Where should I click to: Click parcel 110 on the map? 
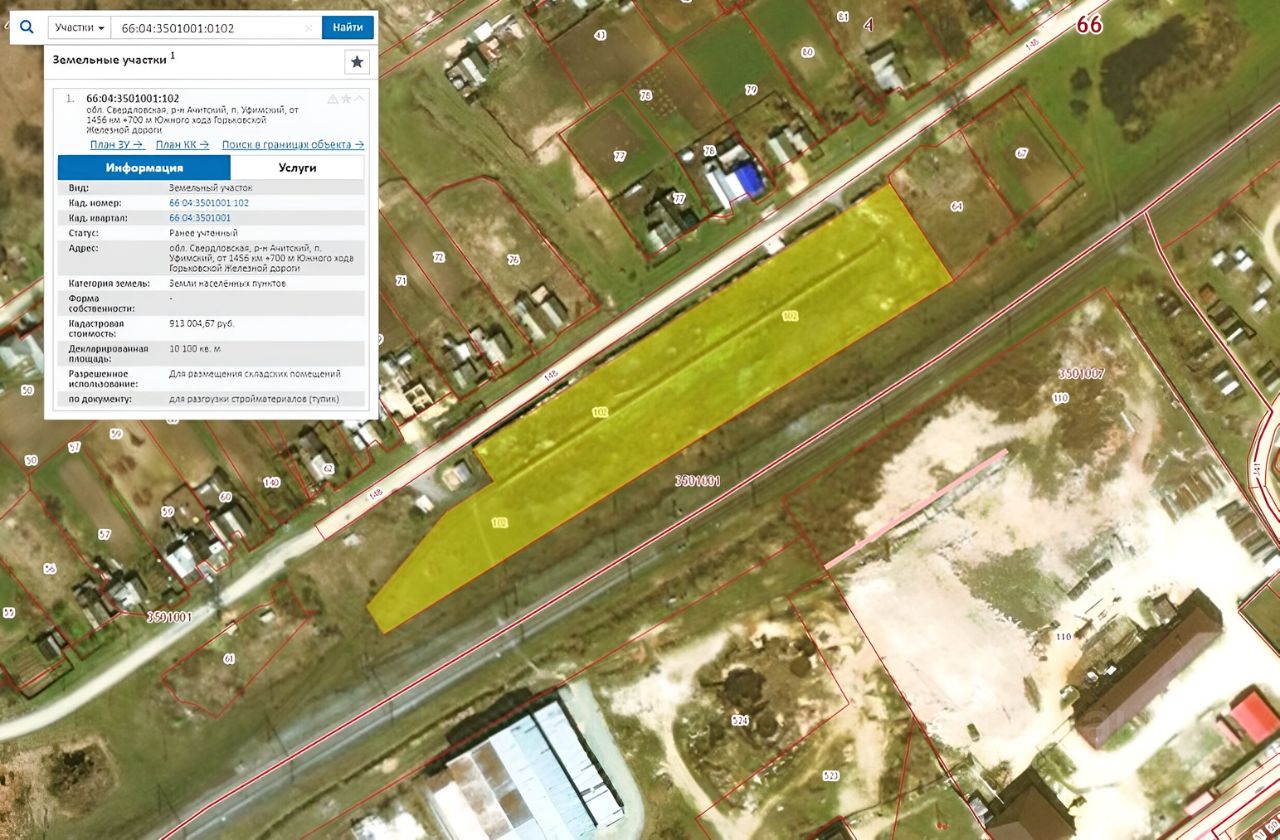[x=1062, y=397]
